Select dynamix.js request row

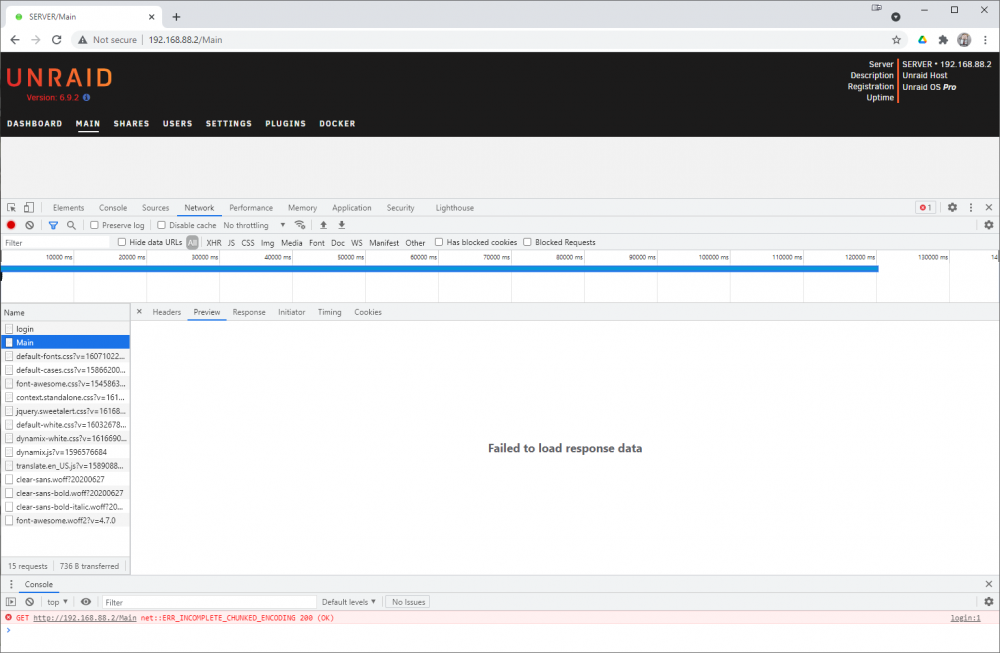(65, 452)
